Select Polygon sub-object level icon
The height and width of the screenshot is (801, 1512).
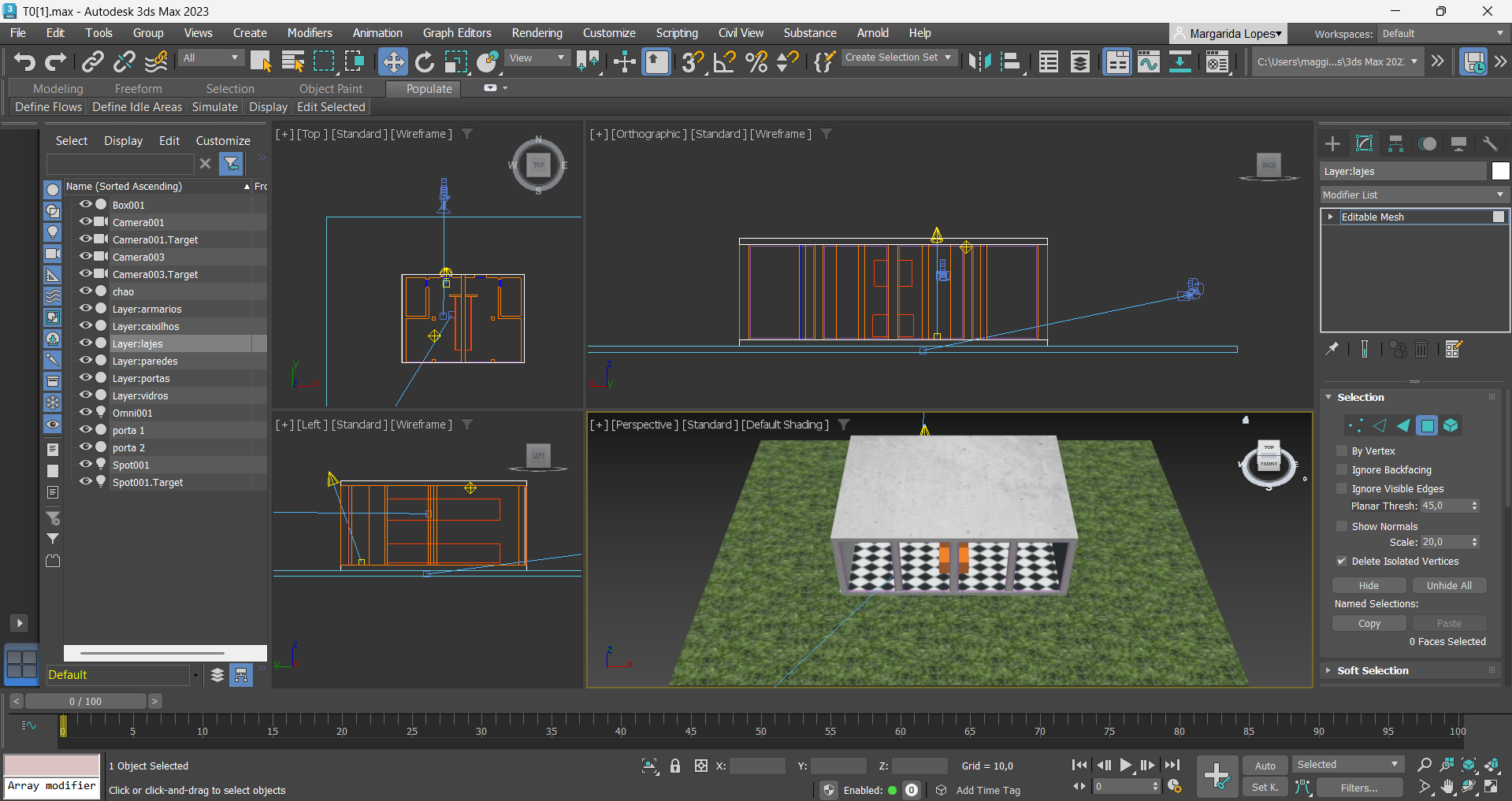1427,426
